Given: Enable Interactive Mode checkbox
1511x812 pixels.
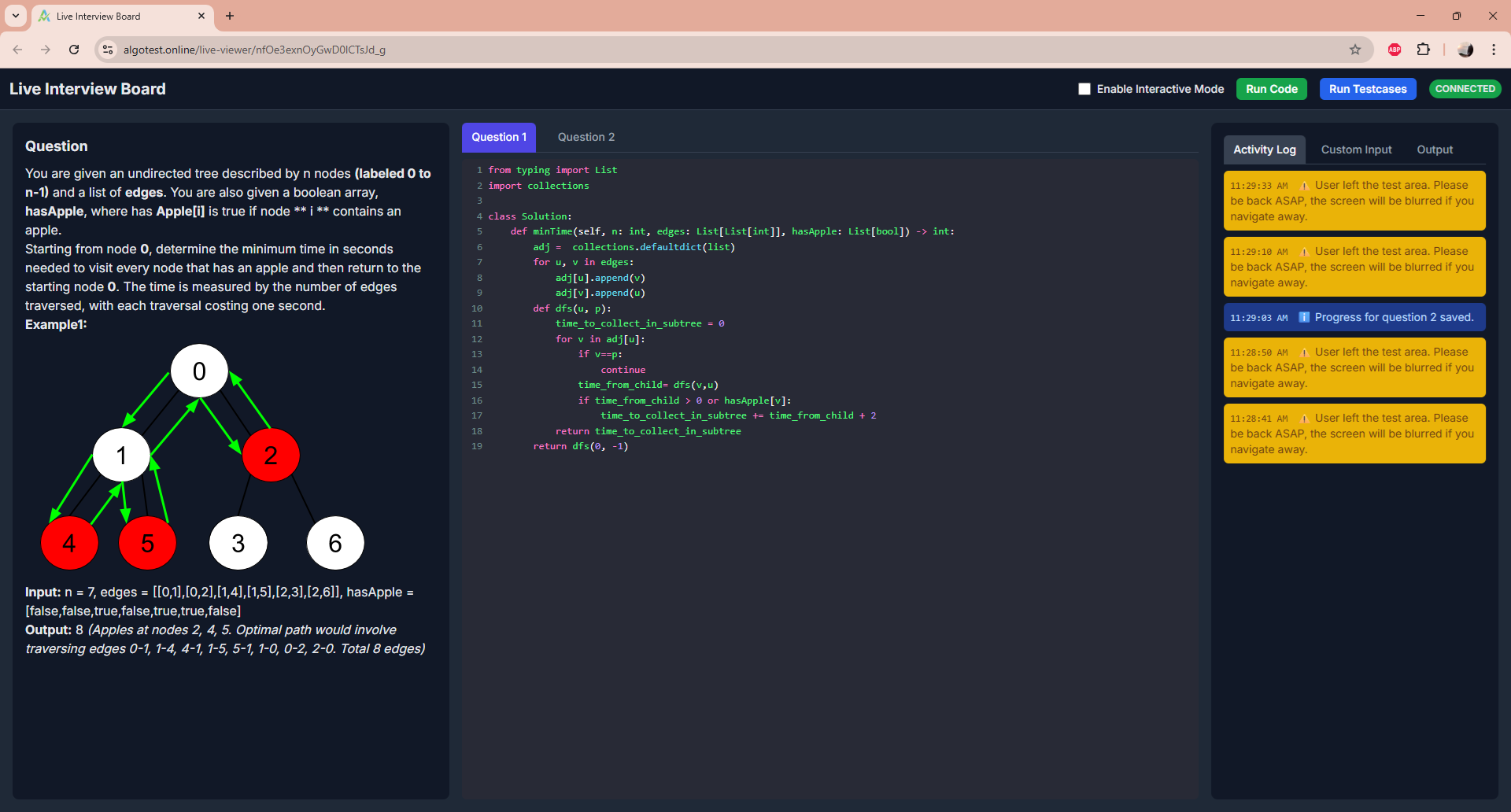Looking at the screenshot, I should (1084, 89).
